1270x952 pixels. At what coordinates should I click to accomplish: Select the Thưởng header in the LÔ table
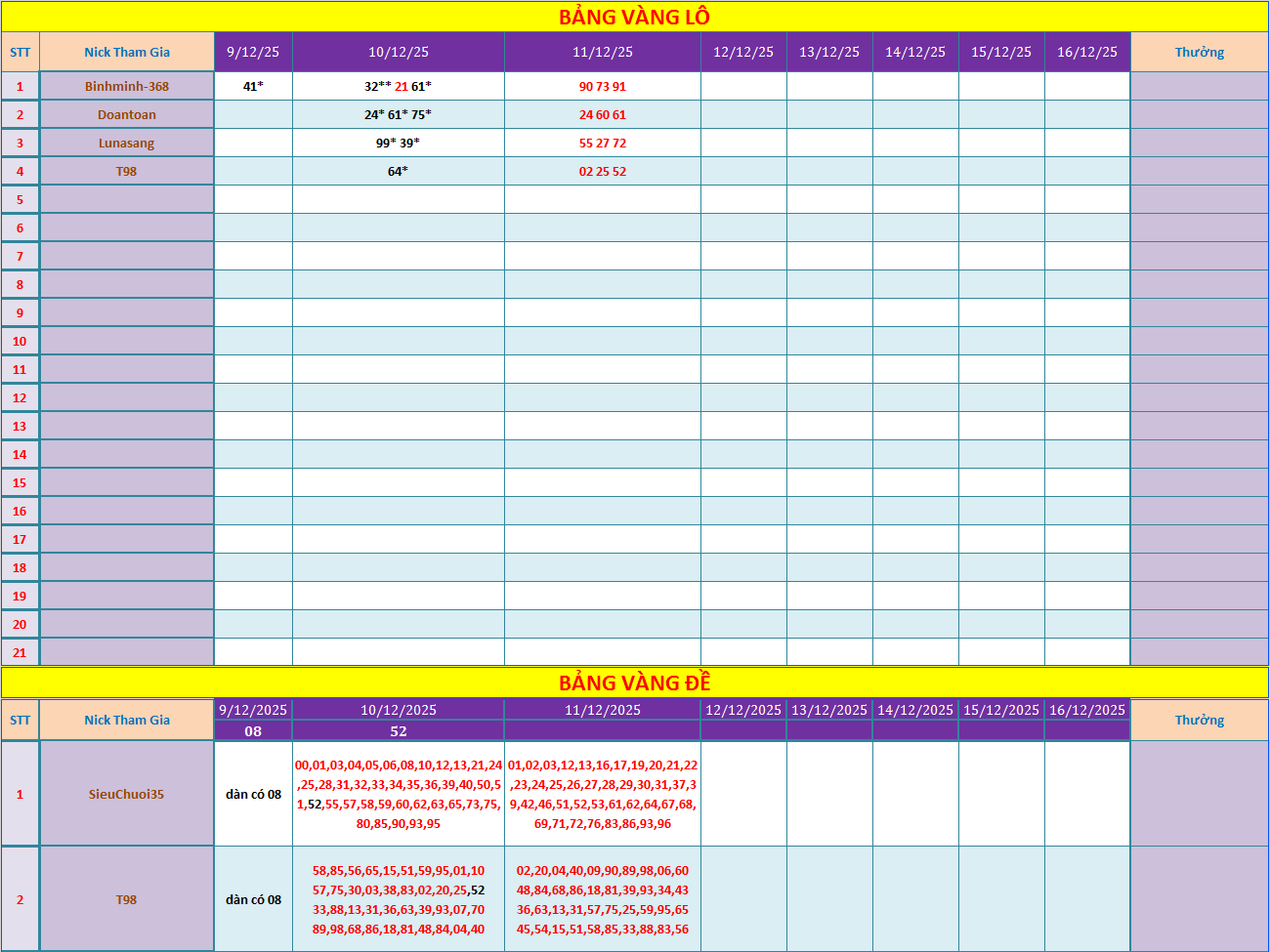(1199, 52)
